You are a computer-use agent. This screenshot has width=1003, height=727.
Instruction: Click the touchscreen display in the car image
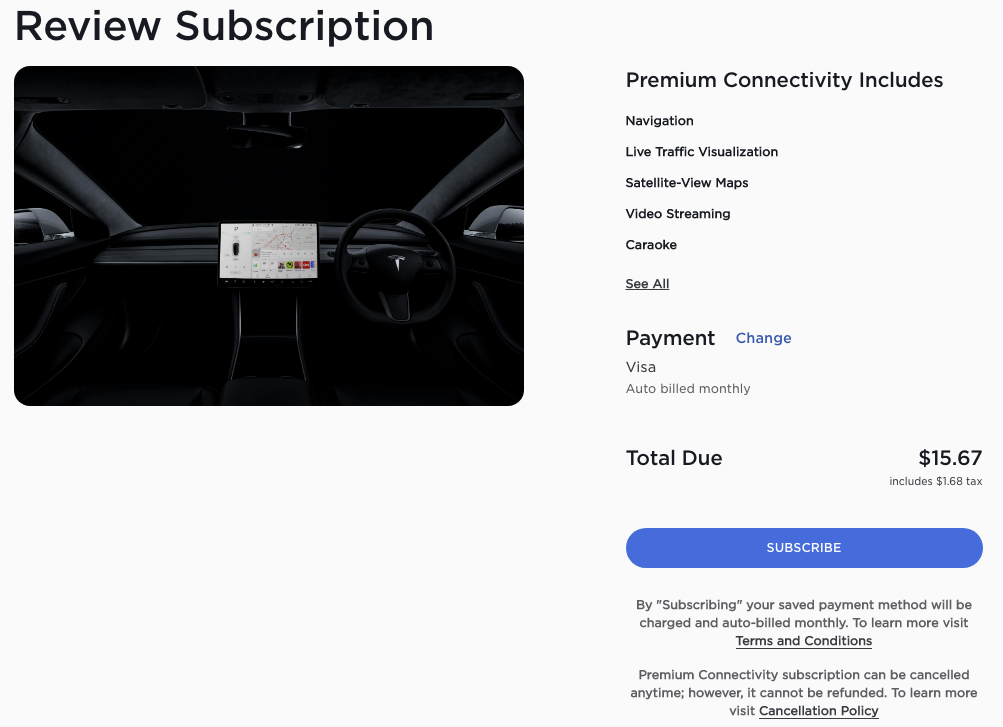(x=268, y=251)
